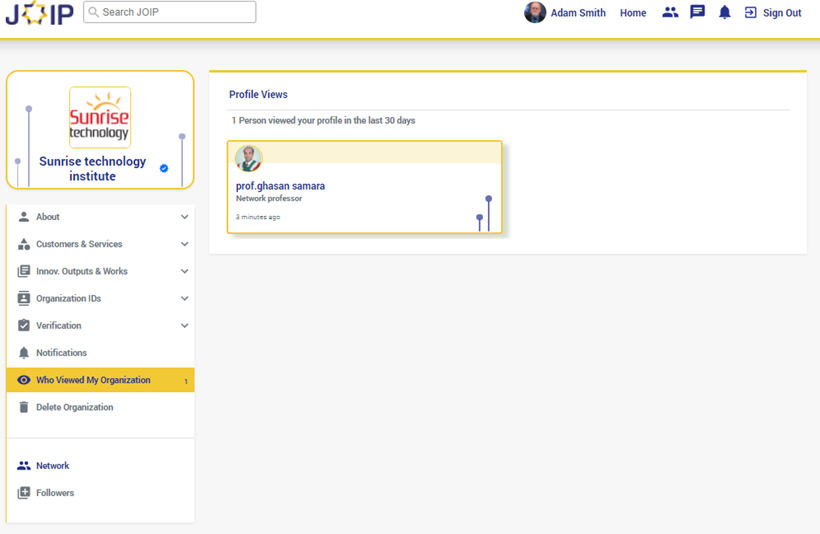This screenshot has height=534, width=820.
Task: Click the Sign Out arrow icon
Action: (x=751, y=13)
